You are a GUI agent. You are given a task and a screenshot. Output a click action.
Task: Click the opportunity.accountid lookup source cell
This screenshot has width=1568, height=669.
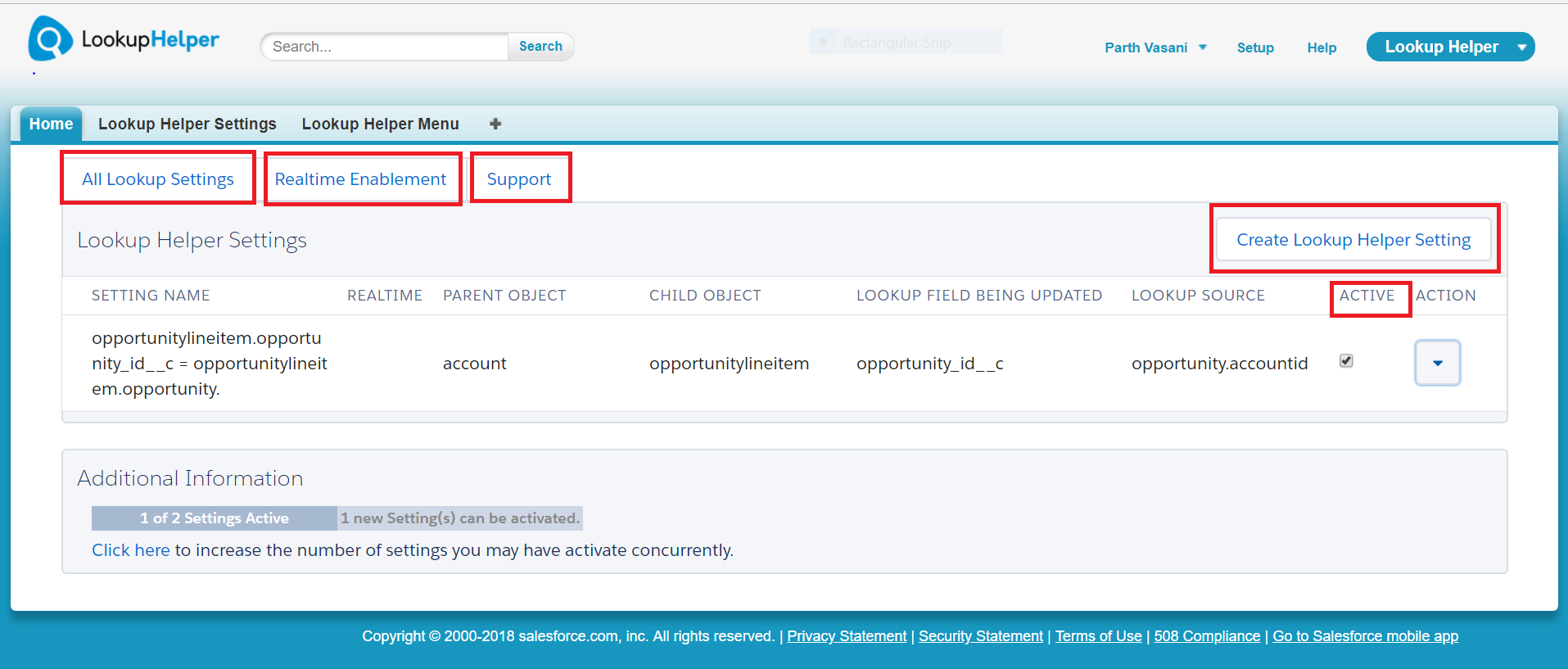[1219, 364]
